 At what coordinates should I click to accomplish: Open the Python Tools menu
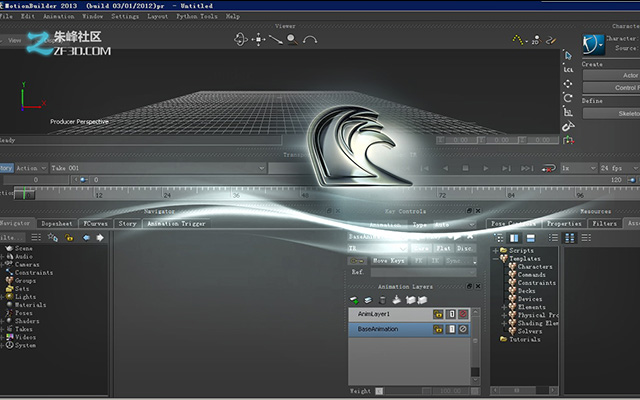click(197, 16)
